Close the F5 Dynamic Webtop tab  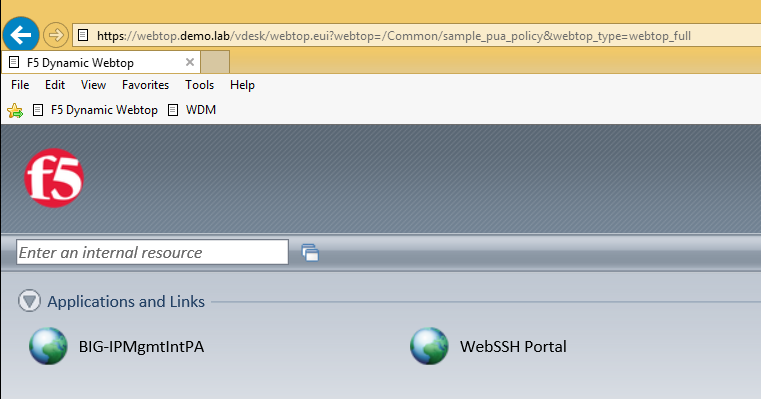[x=190, y=62]
